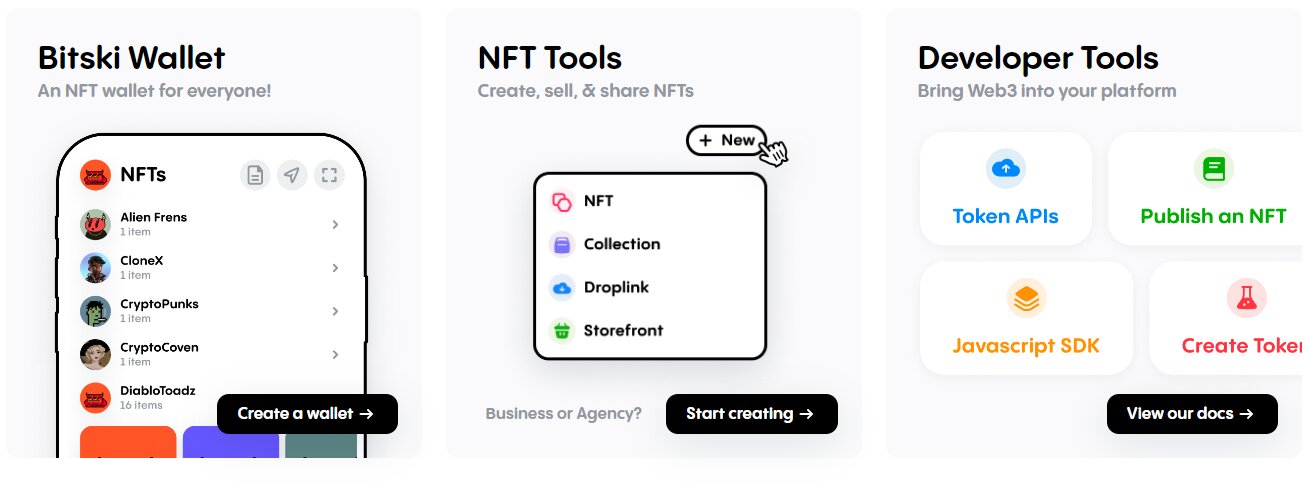Image resolution: width=1307 pixels, height=484 pixels.
Task: Click the Storefront basket icon
Action: pyautogui.click(x=561, y=330)
